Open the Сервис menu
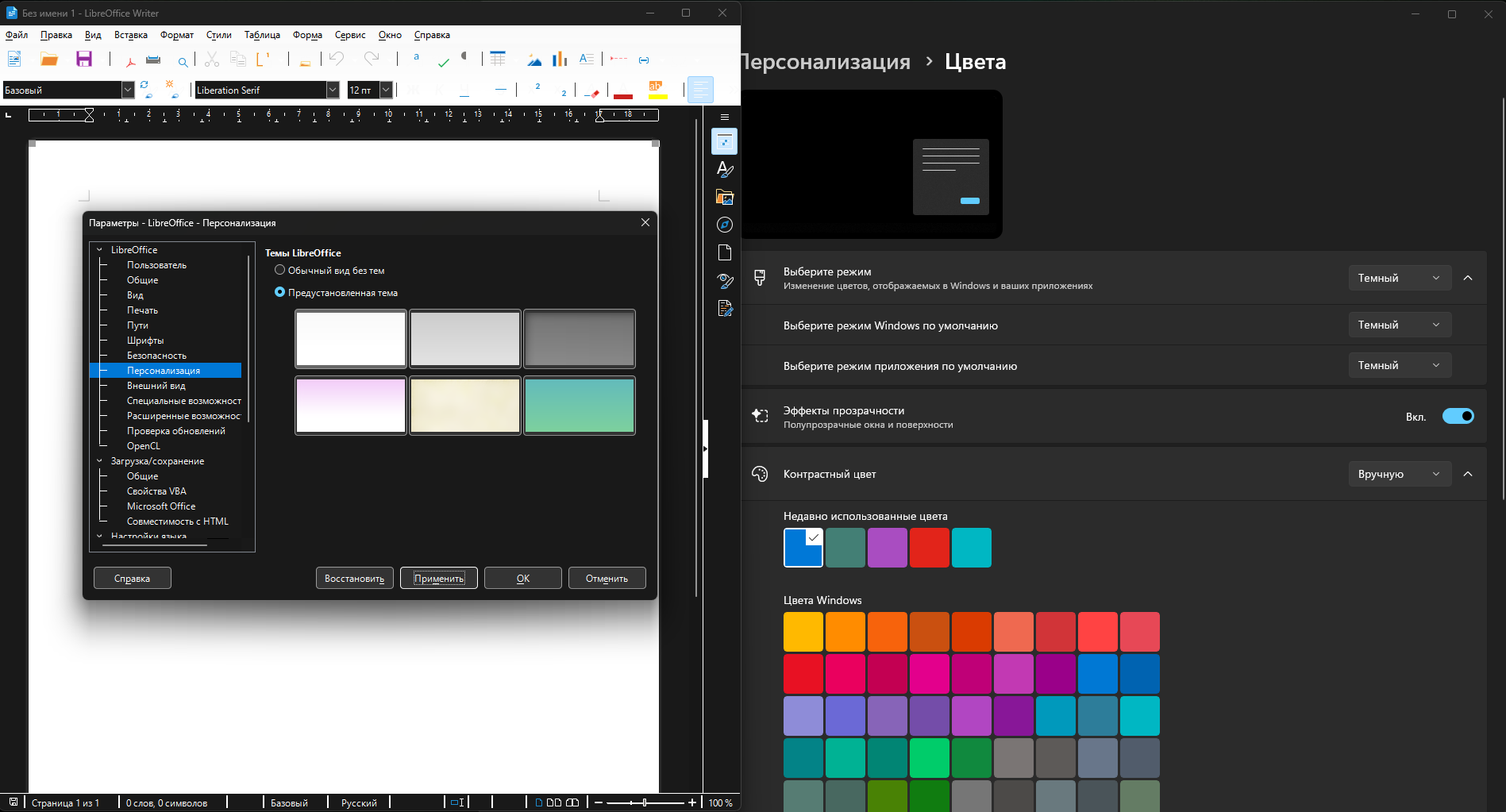Viewport: 1506px width, 812px height. point(350,35)
